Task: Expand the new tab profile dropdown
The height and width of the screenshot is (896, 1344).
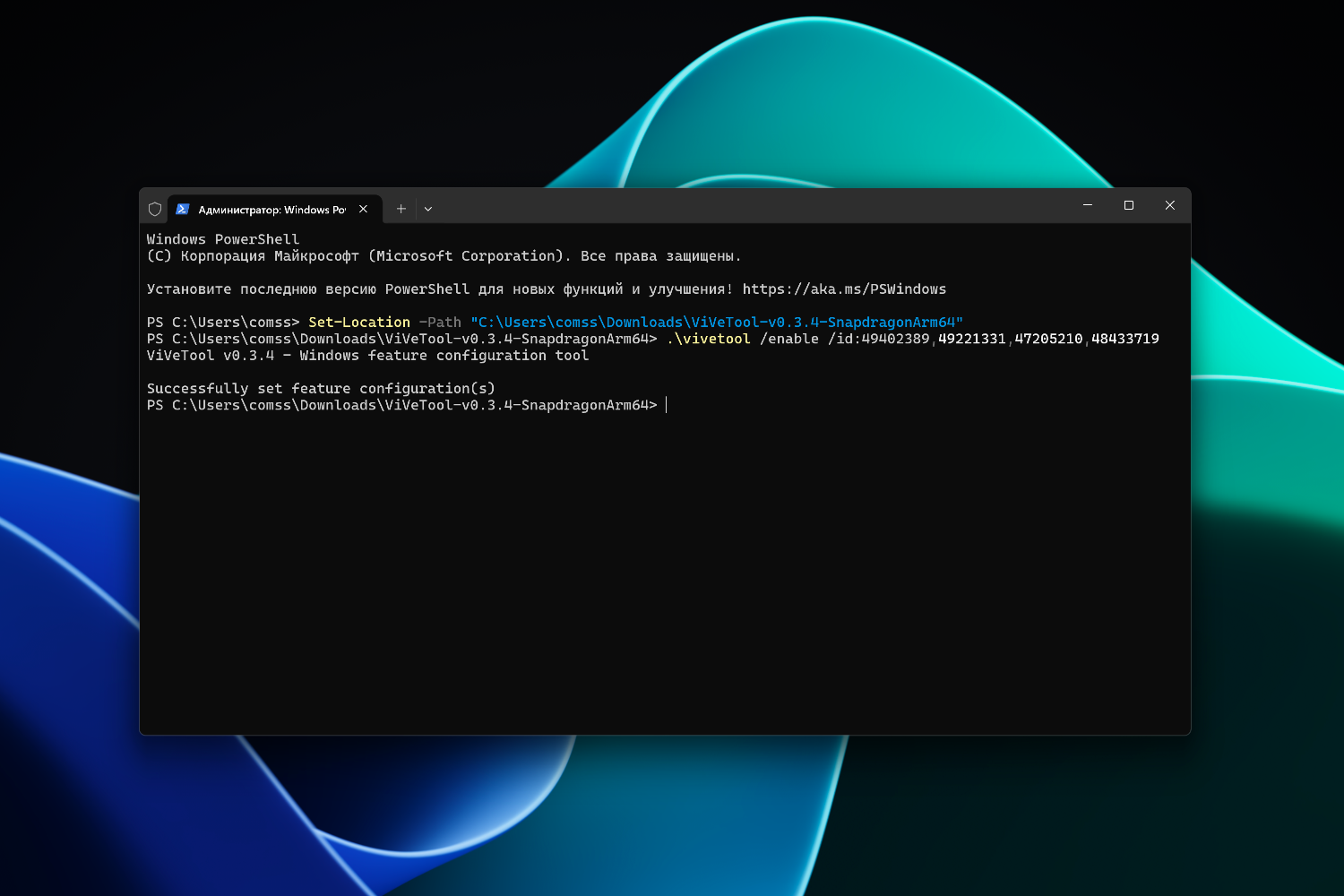Action: point(428,209)
